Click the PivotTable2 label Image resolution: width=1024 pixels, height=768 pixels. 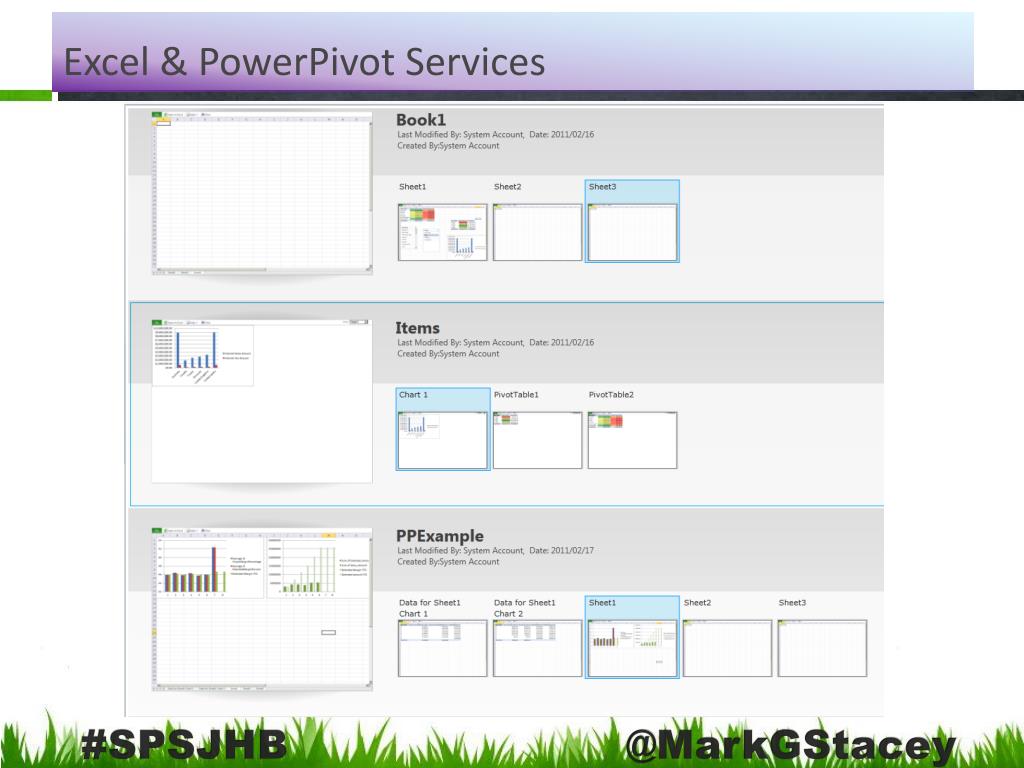611,394
